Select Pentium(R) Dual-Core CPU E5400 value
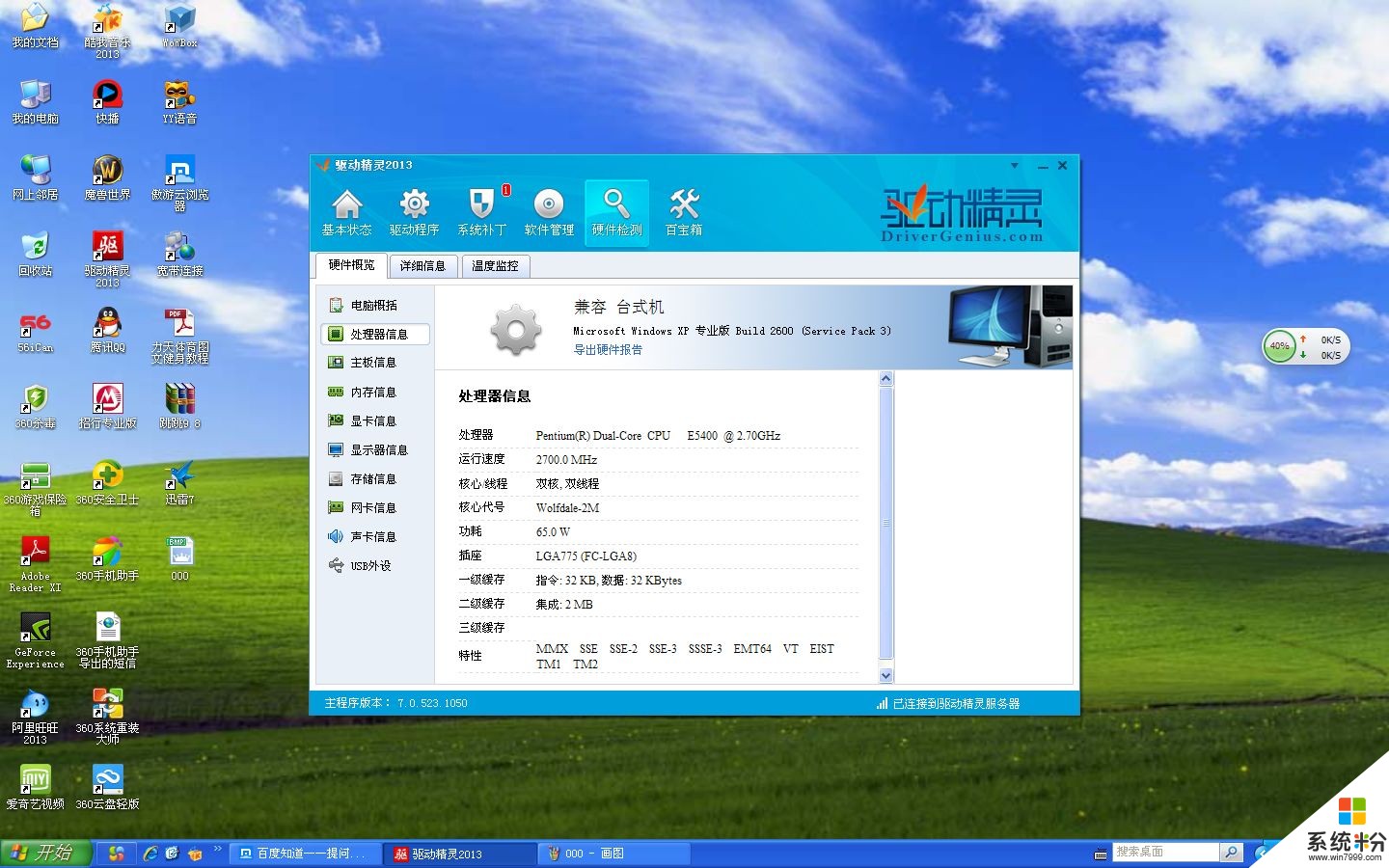Screen dimensions: 1389x868 tap(658, 436)
